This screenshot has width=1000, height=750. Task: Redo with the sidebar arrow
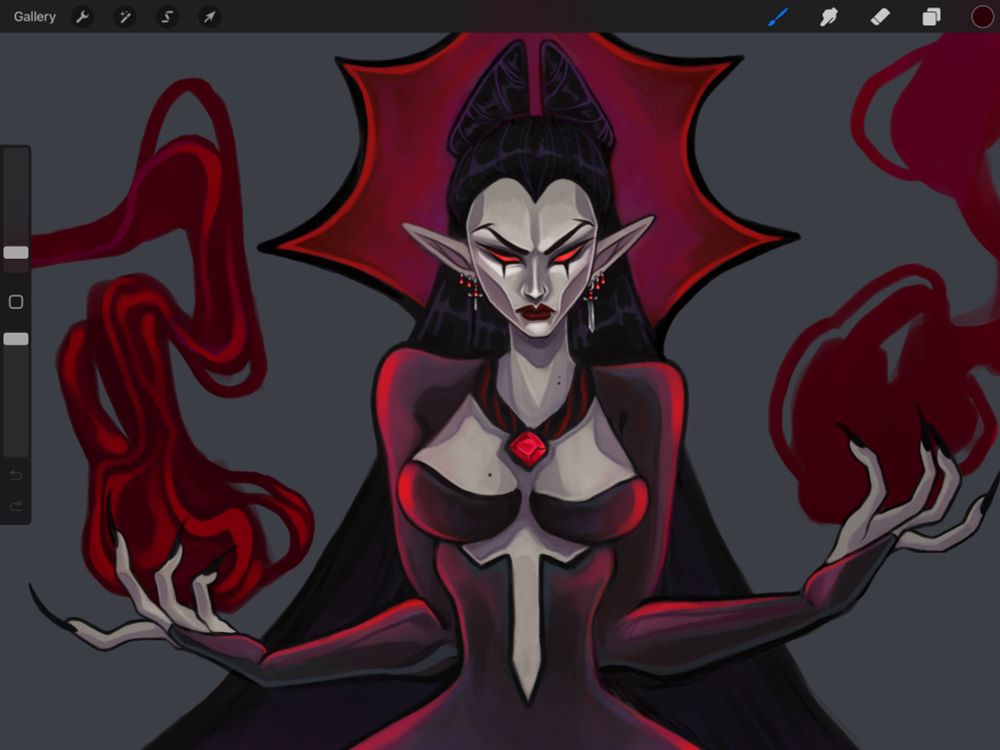(16, 506)
